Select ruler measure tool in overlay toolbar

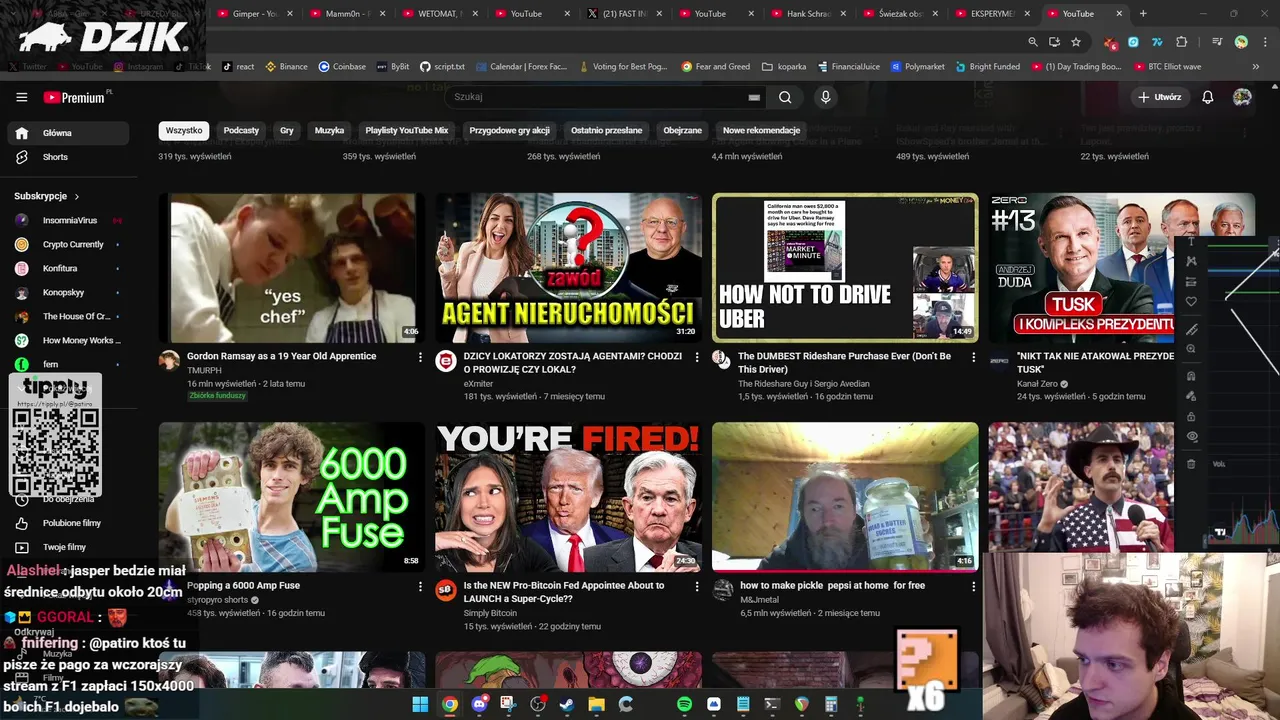[x=1191, y=329]
